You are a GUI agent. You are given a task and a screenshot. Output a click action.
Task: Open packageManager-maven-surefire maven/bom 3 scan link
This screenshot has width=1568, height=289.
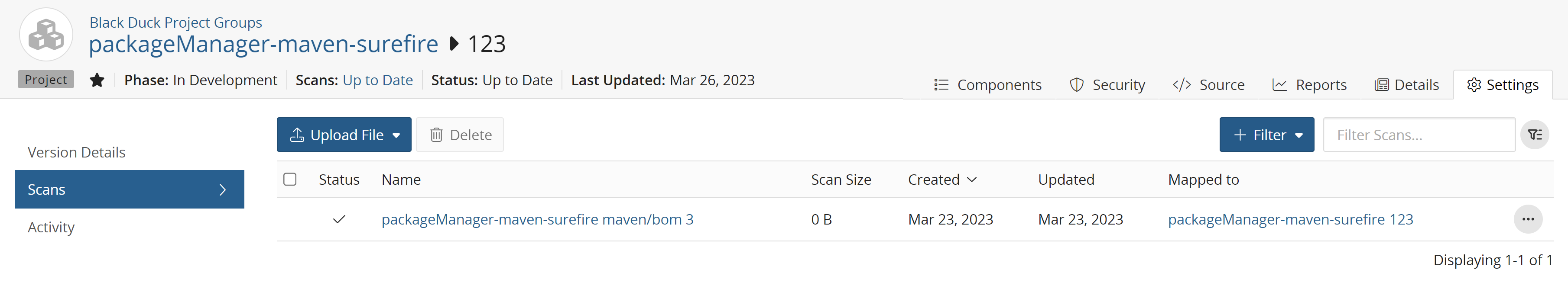point(538,220)
